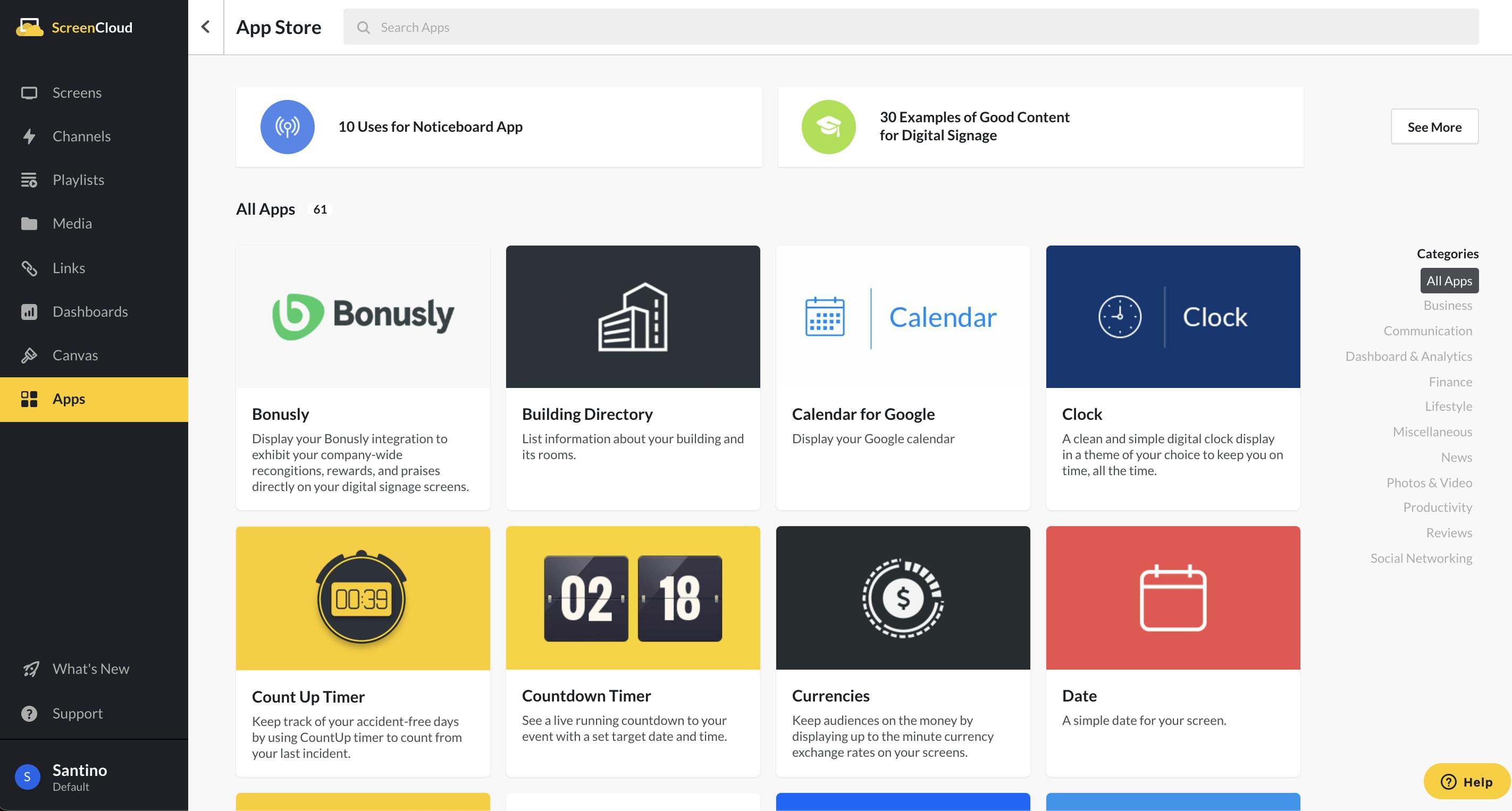1512x811 pixels.
Task: Click the ScreenCloud logo icon
Action: click(29, 27)
